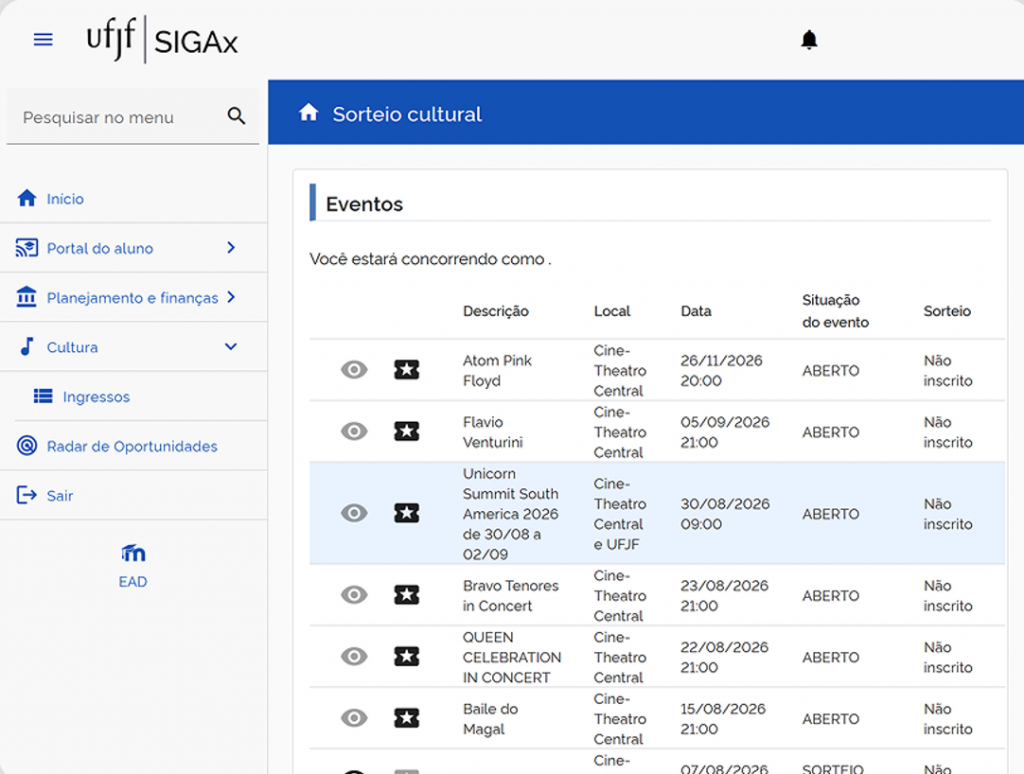1024x774 pixels.
Task: View details eye icon for Flavio Venturini
Action: click(x=354, y=431)
